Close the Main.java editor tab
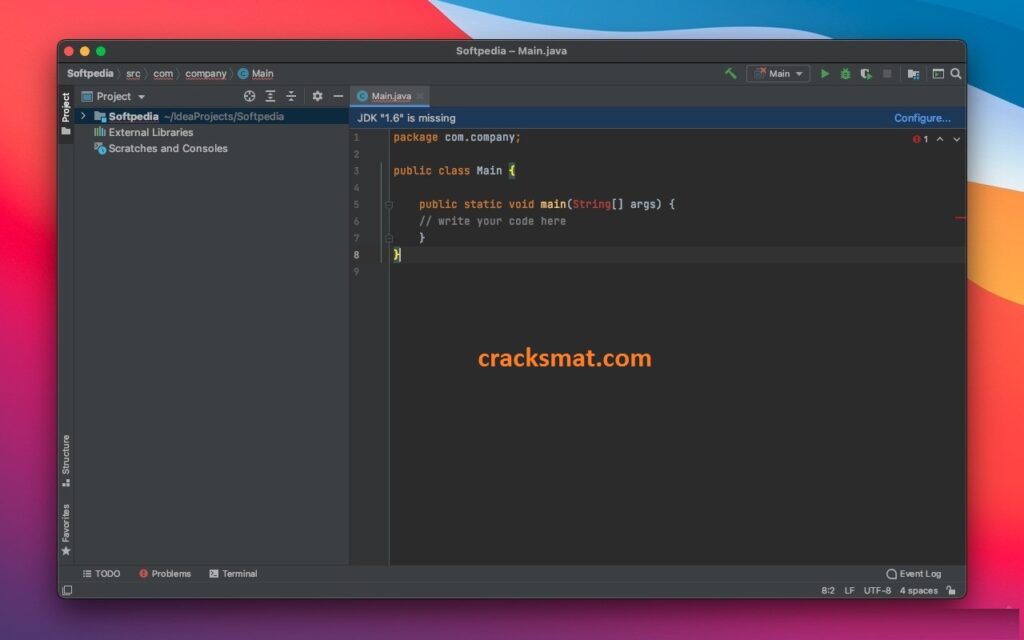The width and height of the screenshot is (1024, 640). tap(420, 97)
